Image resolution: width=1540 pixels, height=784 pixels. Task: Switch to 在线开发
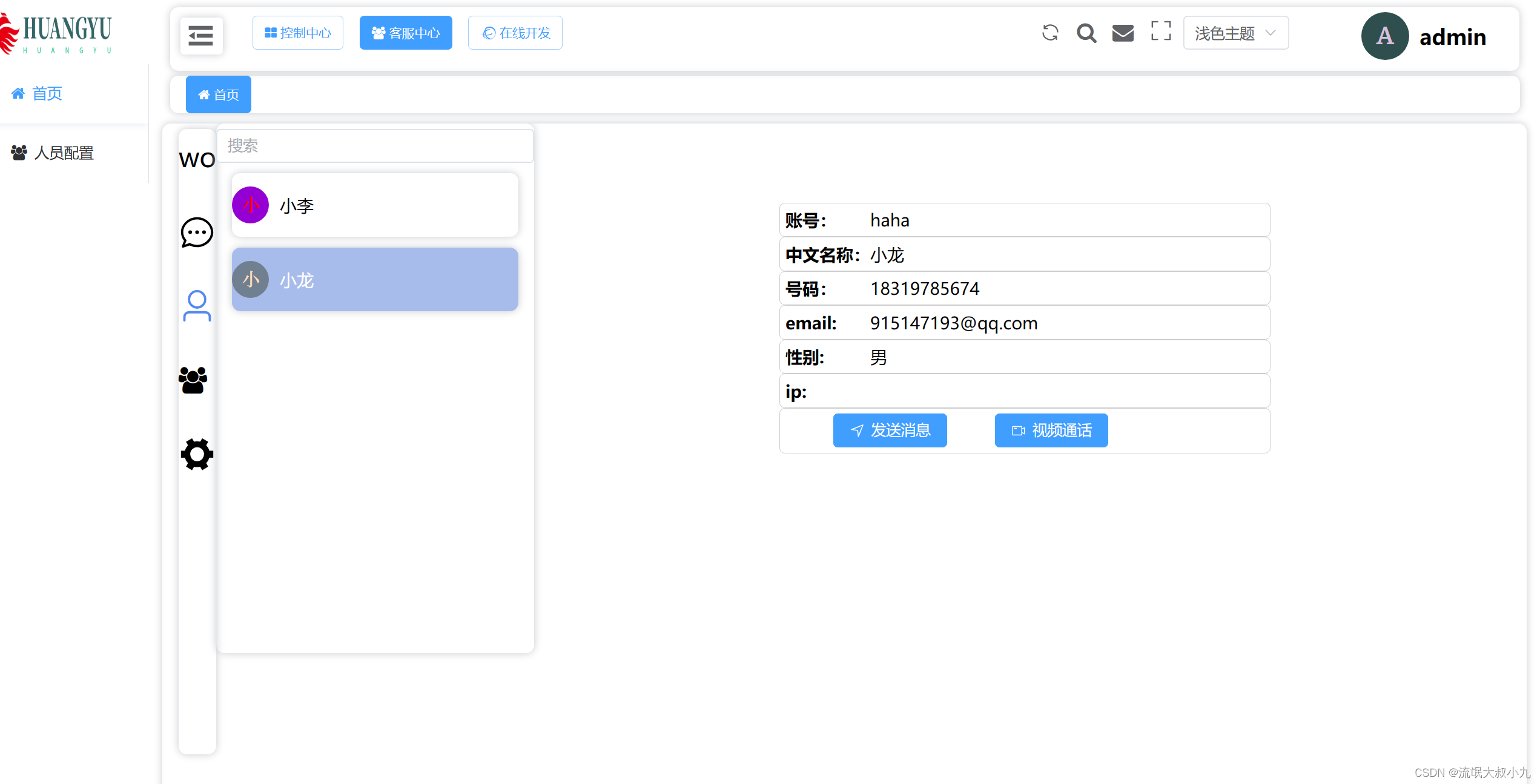[515, 32]
